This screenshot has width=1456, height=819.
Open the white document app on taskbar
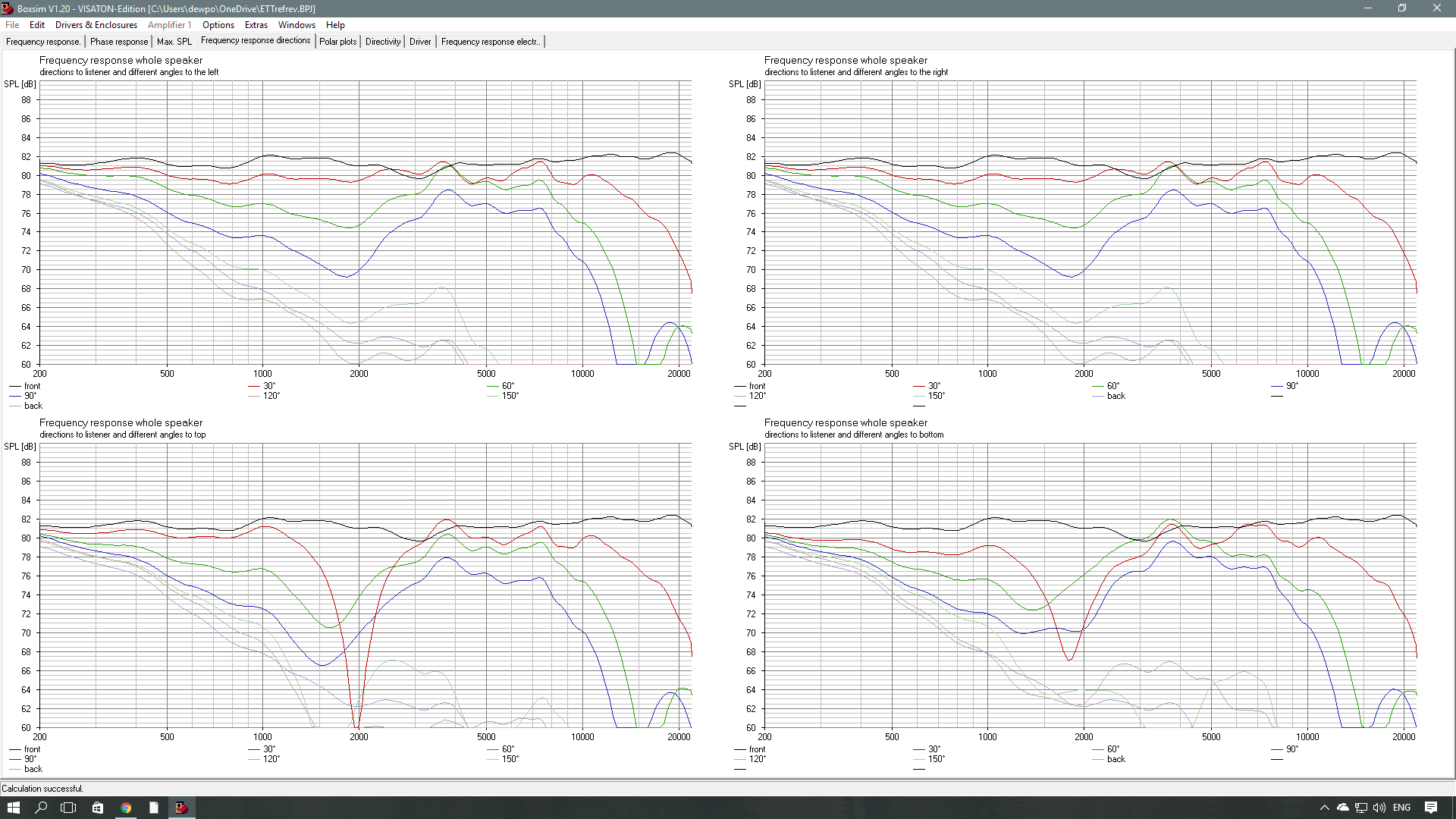pos(153,808)
